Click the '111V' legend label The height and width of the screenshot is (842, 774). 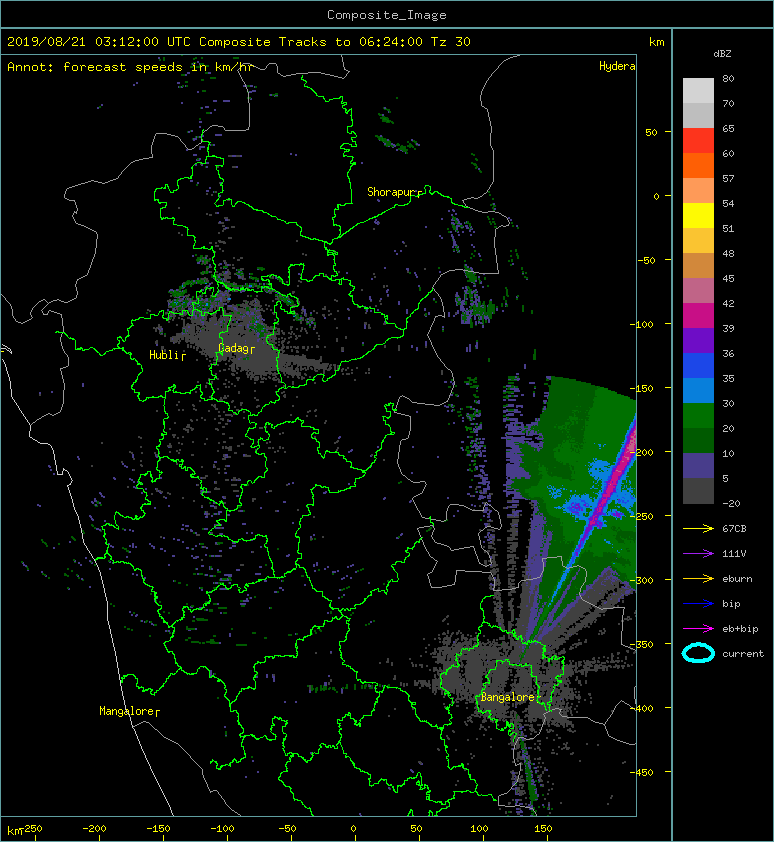pyautogui.click(x=734, y=554)
